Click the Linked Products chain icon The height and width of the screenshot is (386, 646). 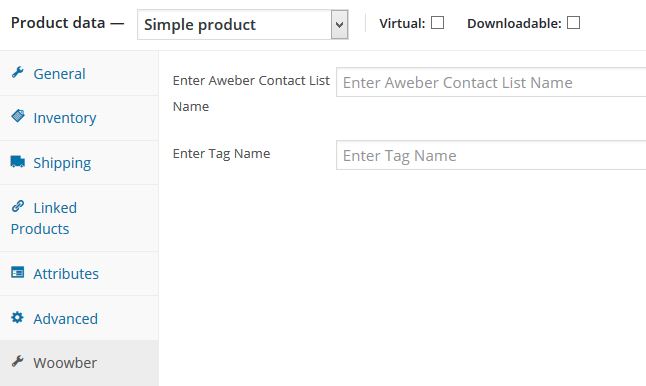(x=18, y=206)
